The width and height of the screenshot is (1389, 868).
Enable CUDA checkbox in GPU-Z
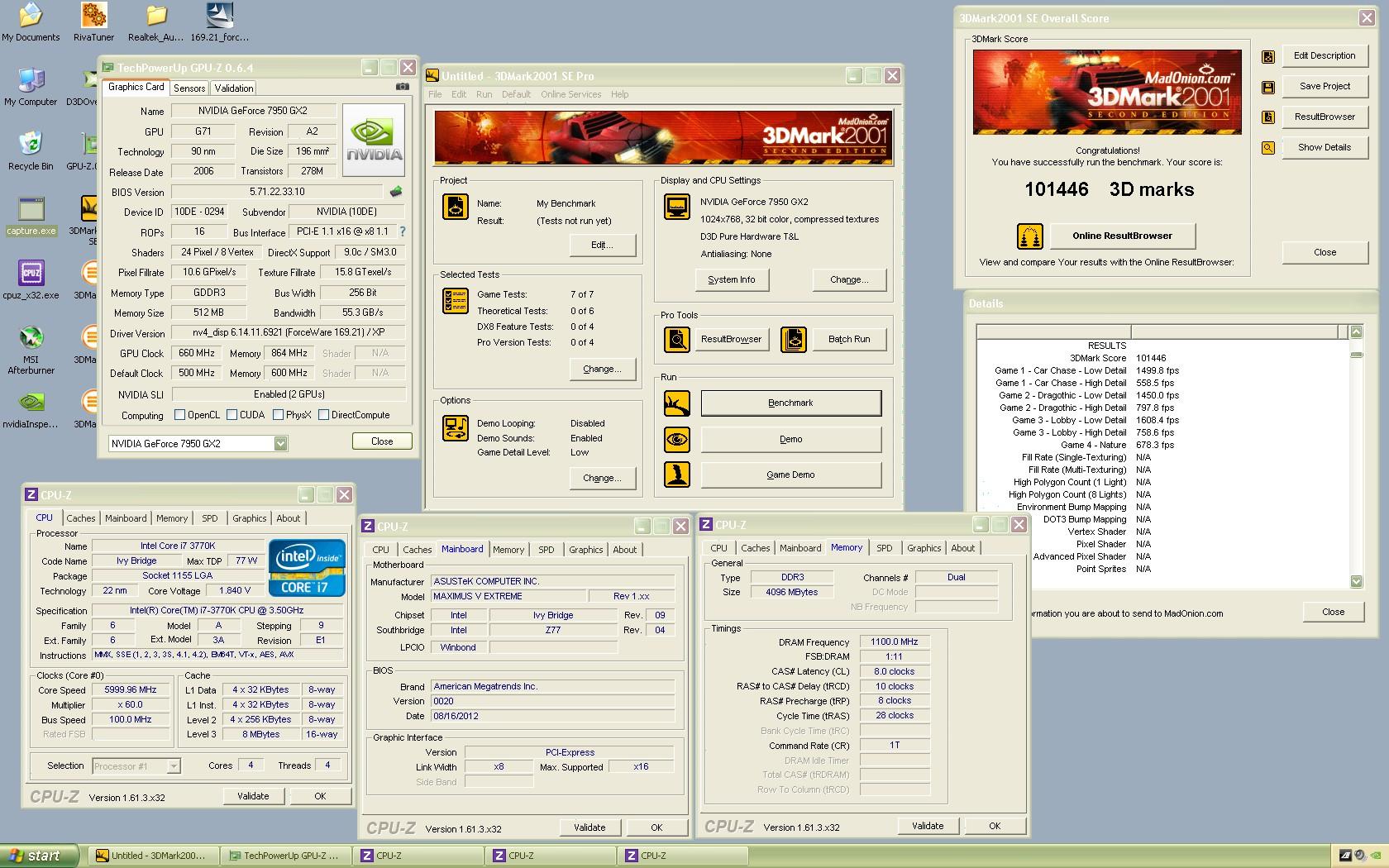[231, 415]
